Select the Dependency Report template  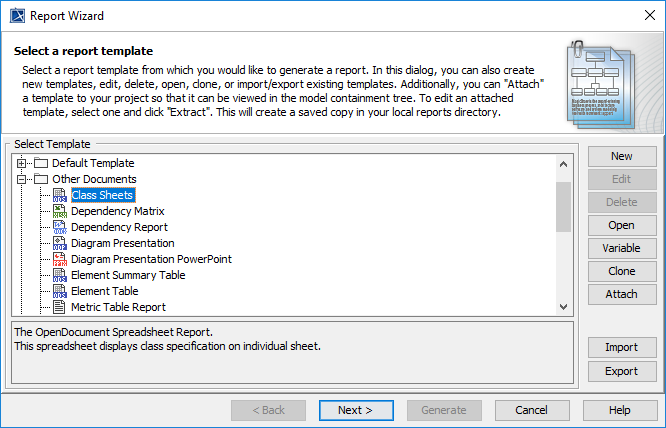pos(119,227)
